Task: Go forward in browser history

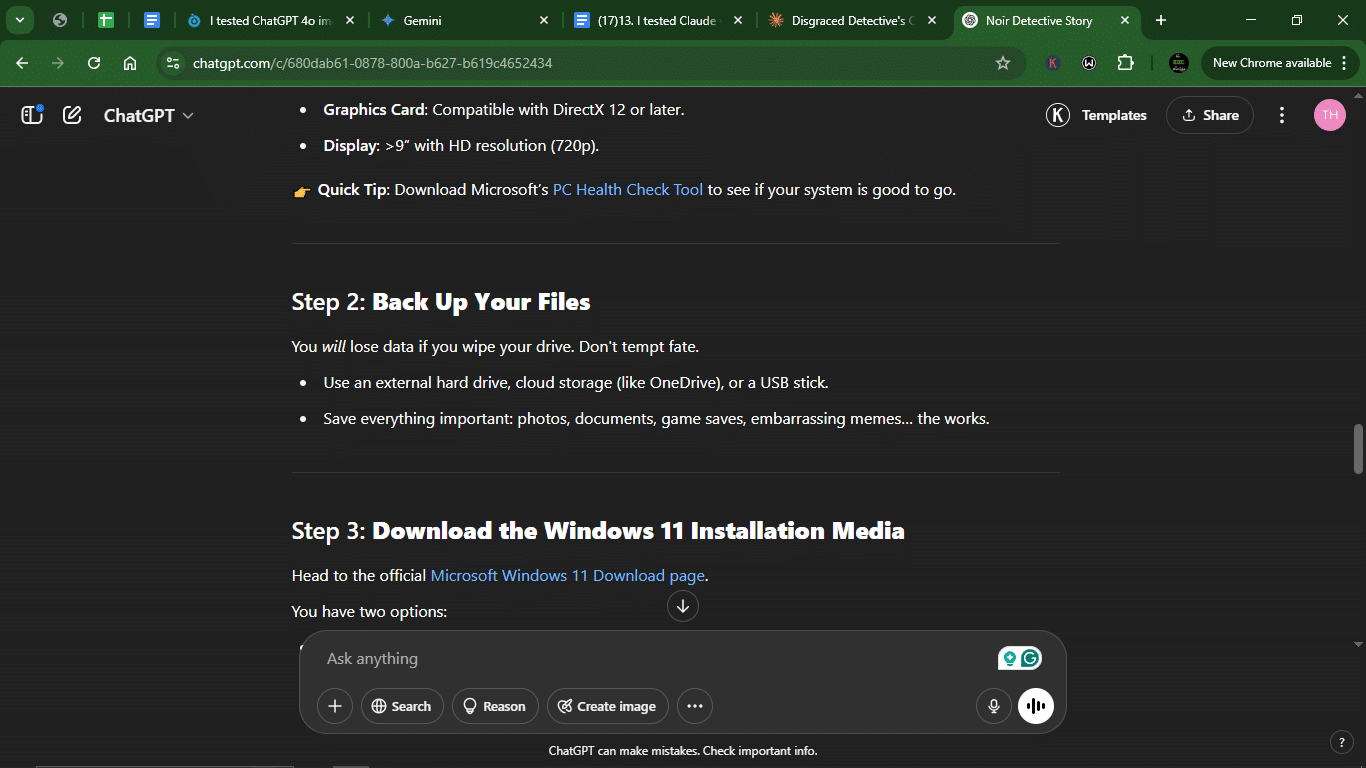Action: coord(58,63)
